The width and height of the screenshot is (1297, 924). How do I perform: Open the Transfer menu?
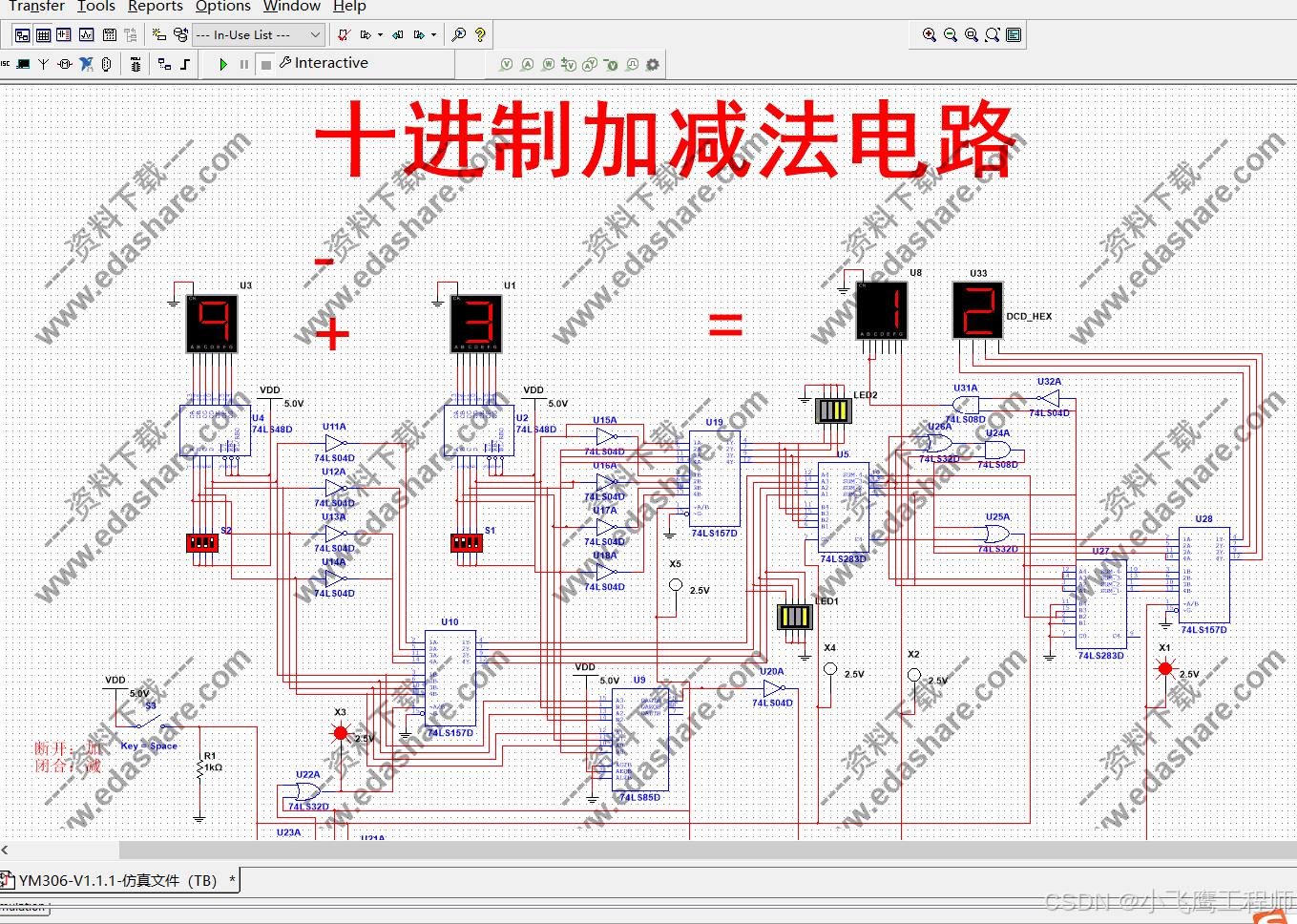coord(37,6)
